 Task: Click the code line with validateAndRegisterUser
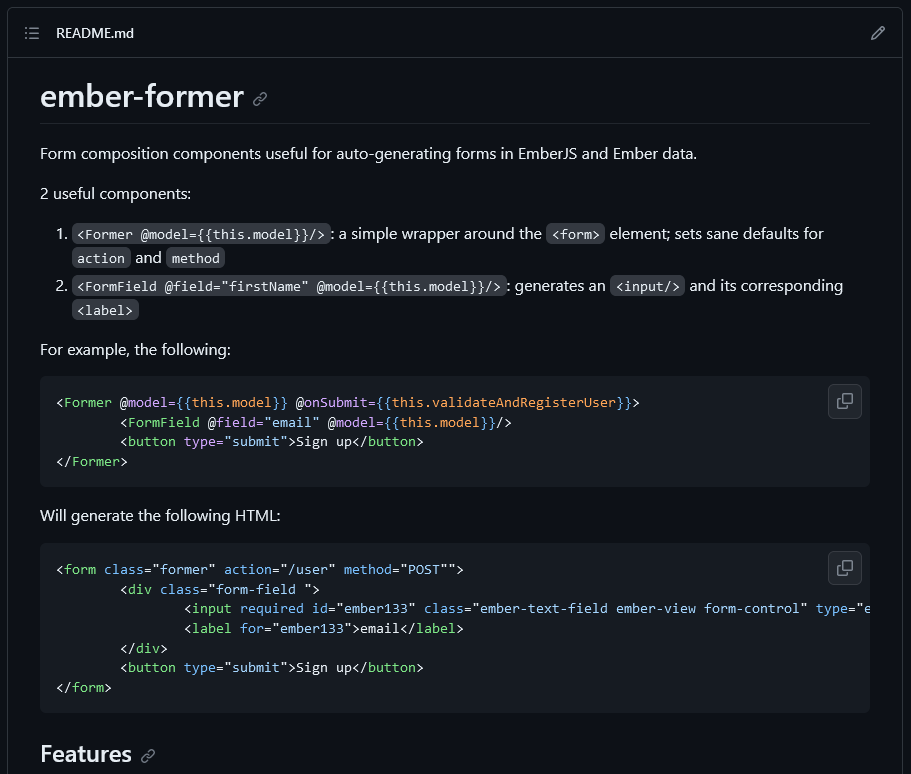pos(347,403)
